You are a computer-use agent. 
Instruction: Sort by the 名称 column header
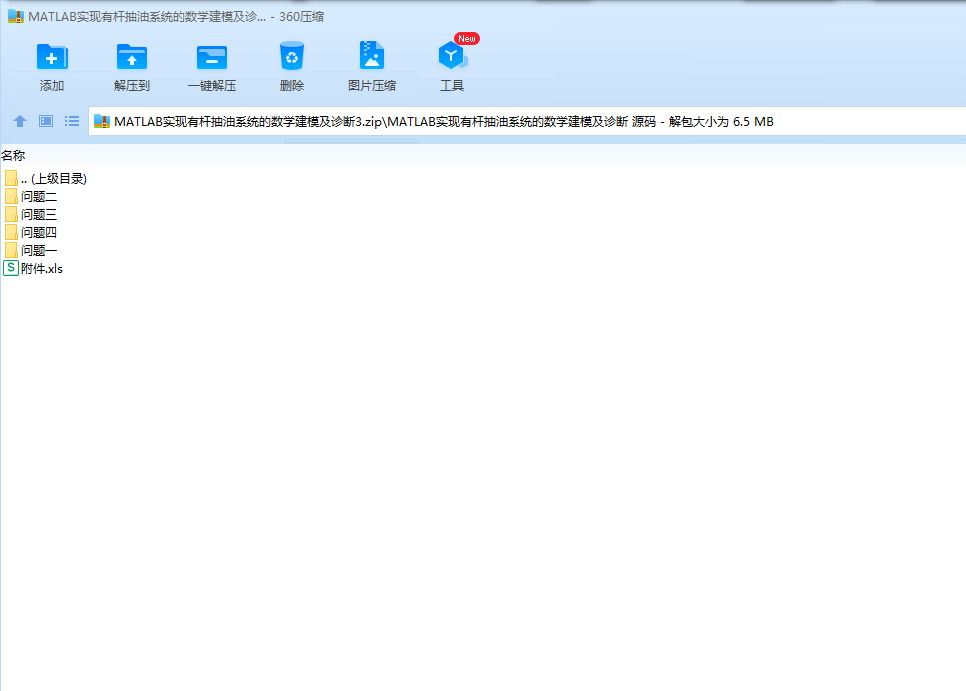13,156
